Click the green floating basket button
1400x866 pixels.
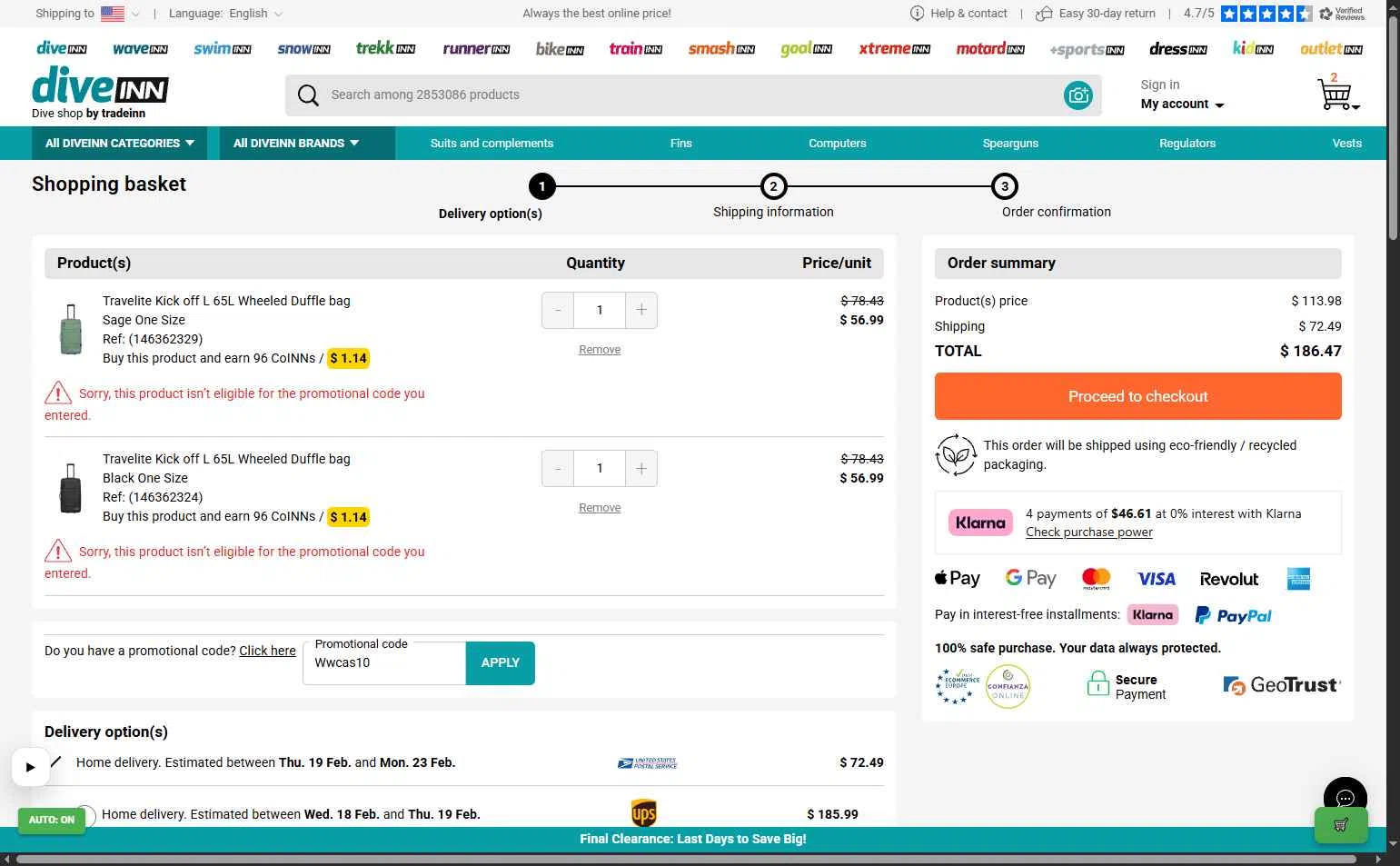tap(1341, 825)
